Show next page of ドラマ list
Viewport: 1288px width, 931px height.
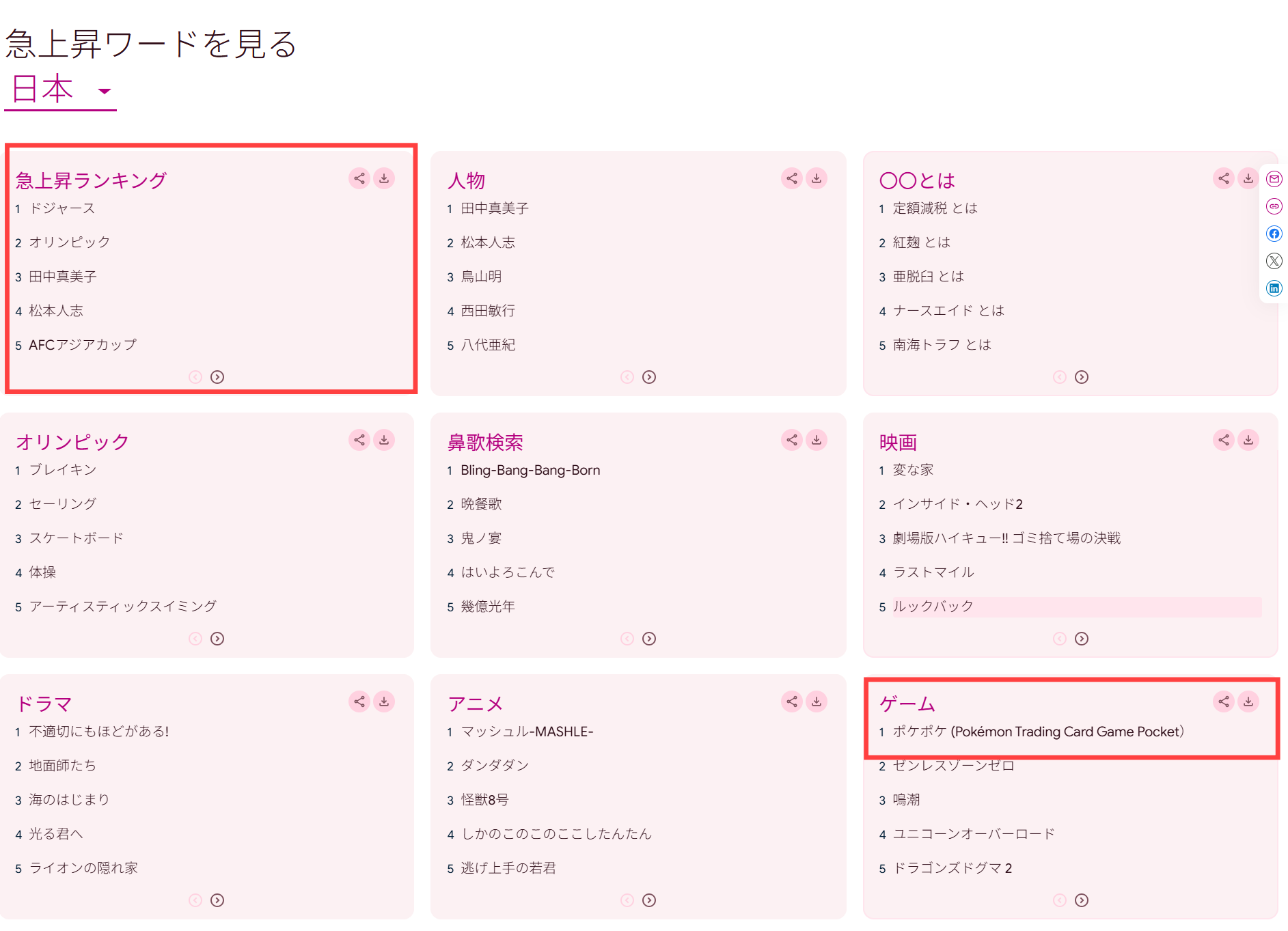coord(217,900)
